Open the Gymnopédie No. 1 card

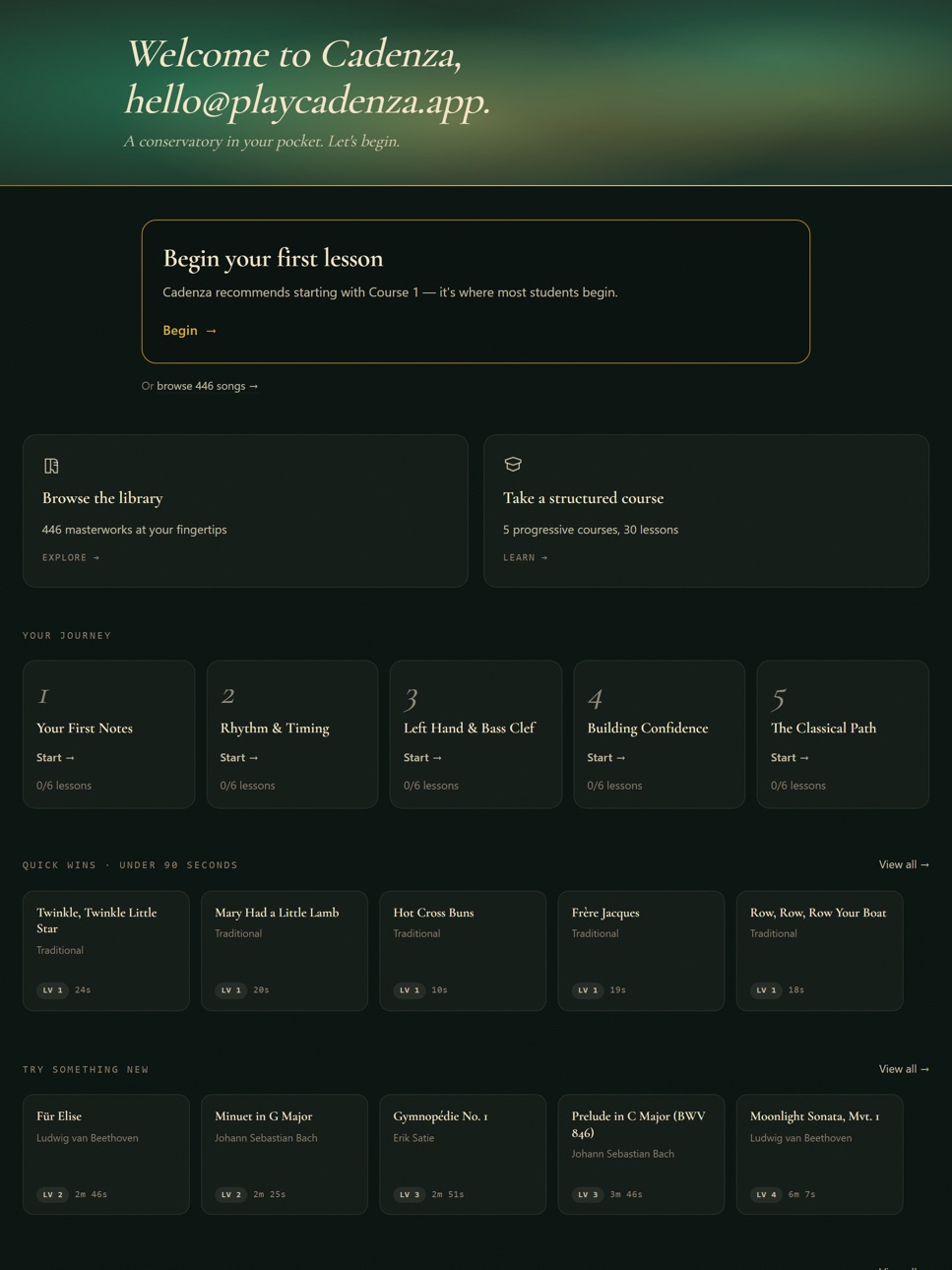463,1155
